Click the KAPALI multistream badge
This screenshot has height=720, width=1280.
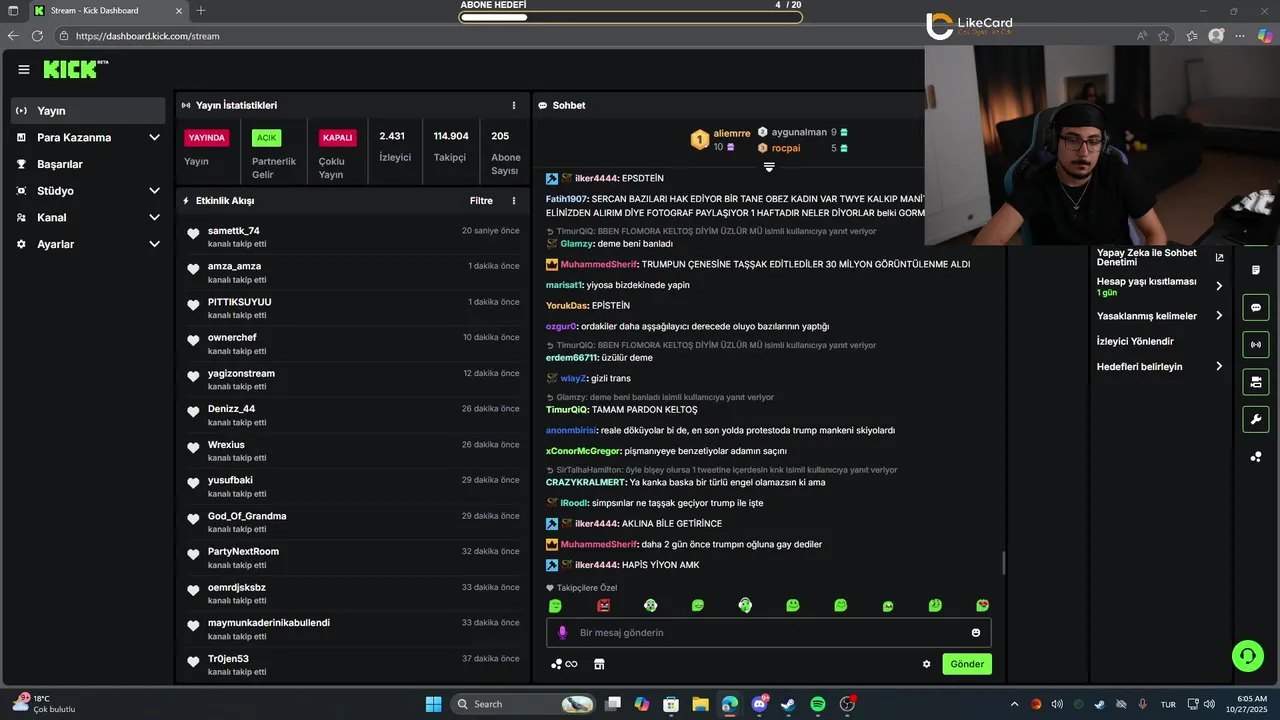pyautogui.click(x=337, y=138)
